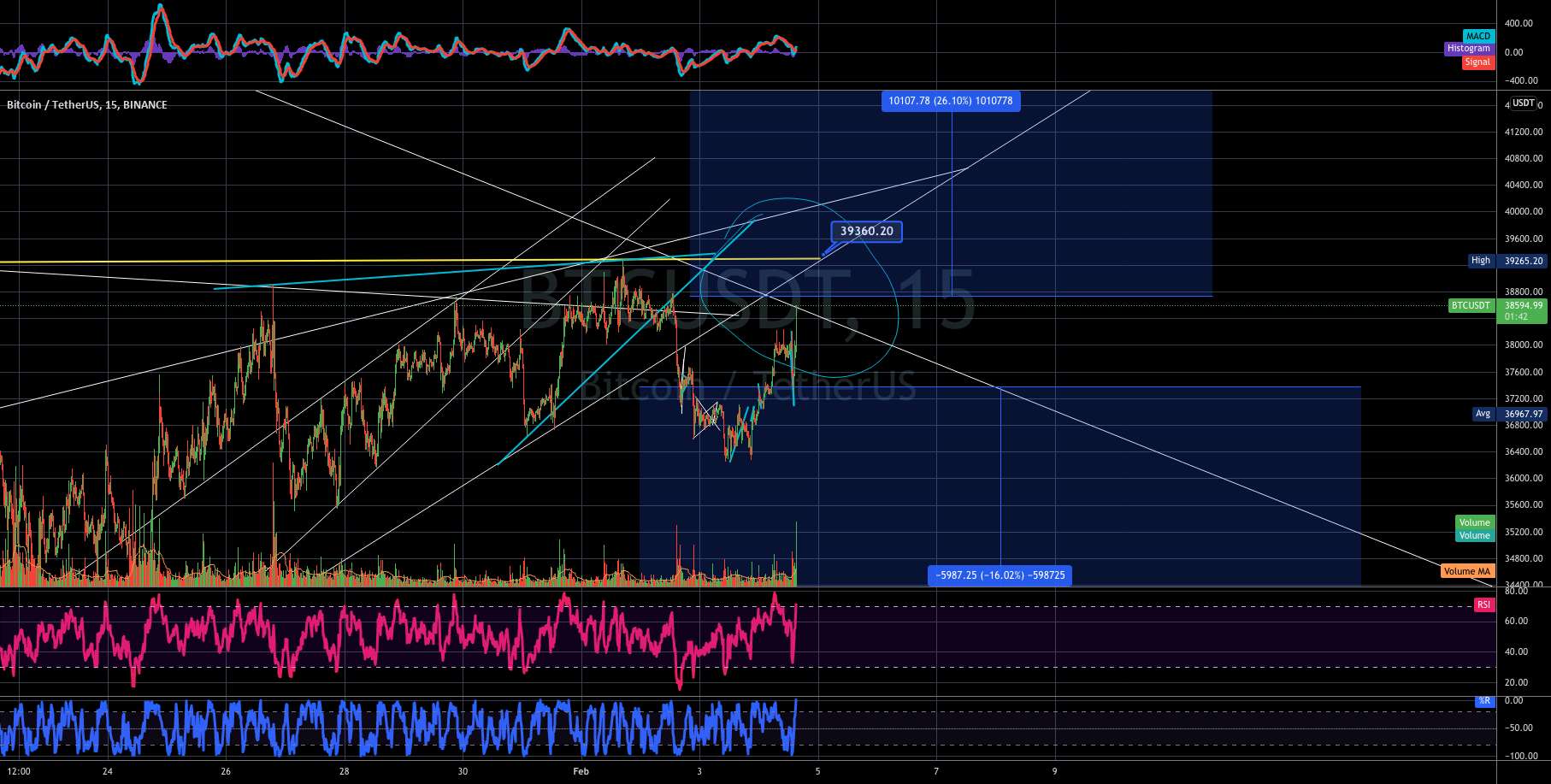Click the blue %R label

pos(1484,701)
